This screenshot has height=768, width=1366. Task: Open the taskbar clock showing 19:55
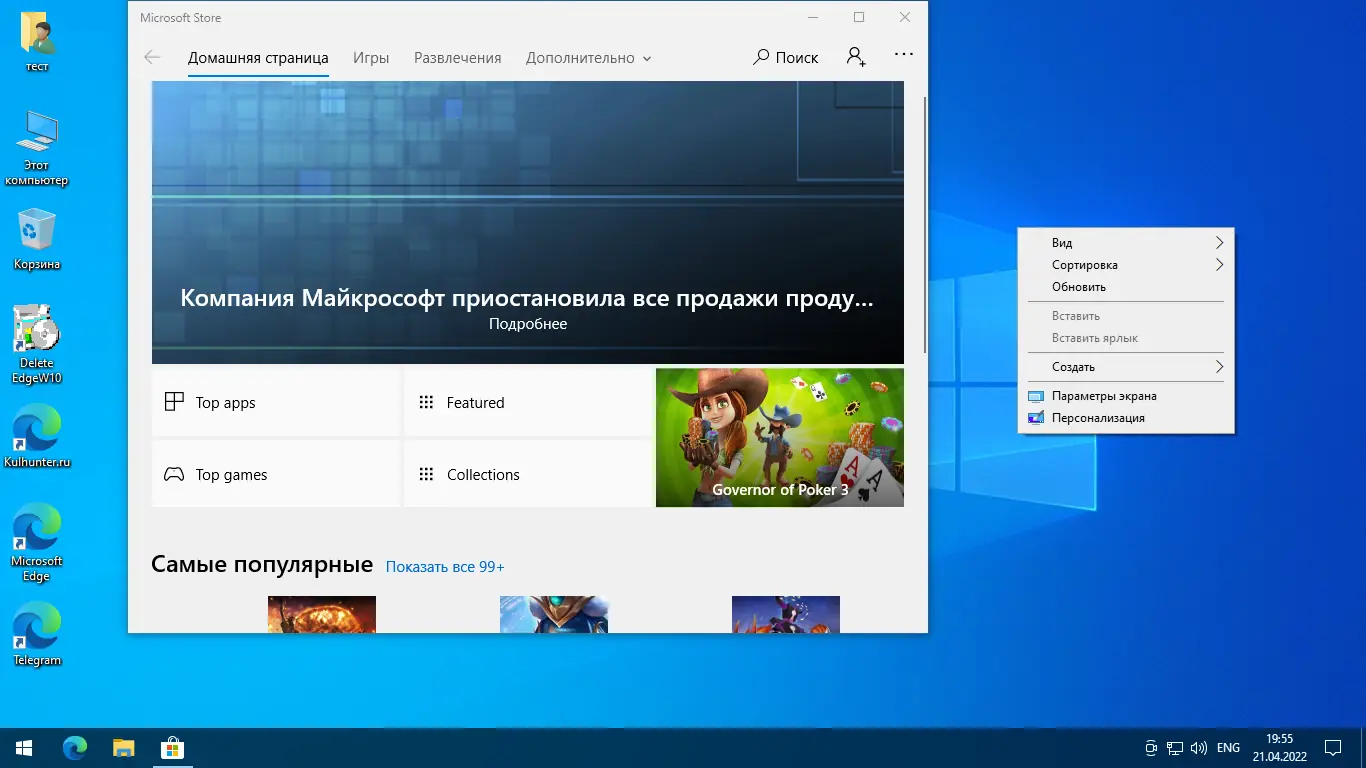click(1279, 748)
